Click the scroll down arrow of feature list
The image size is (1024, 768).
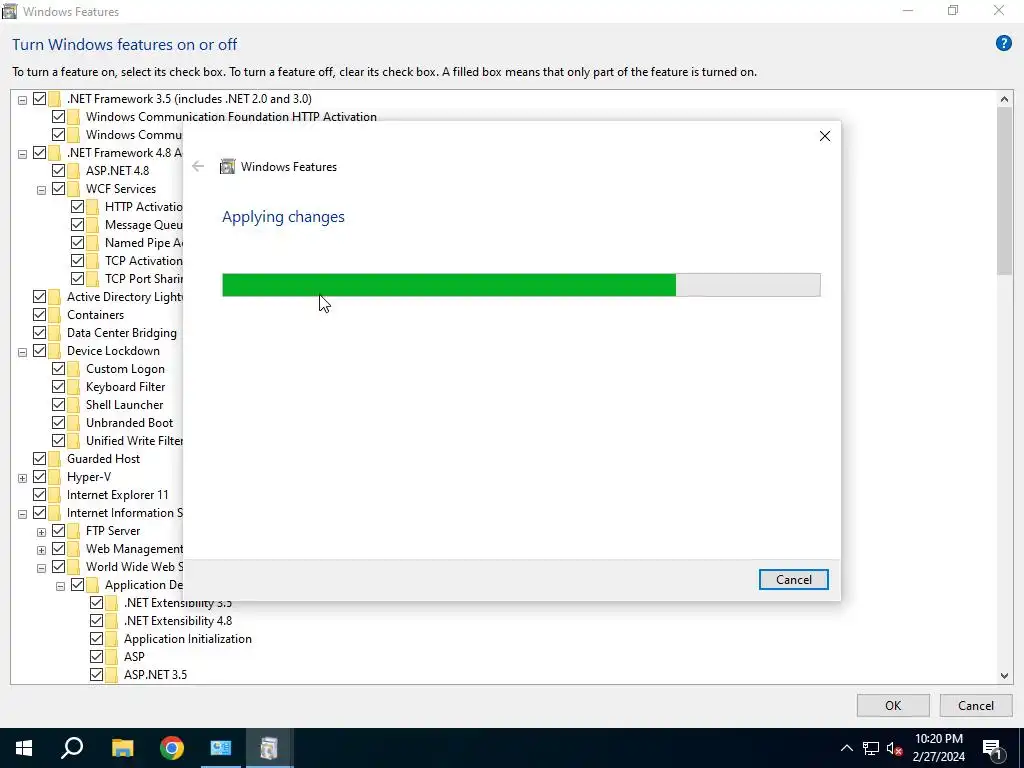tap(1004, 676)
